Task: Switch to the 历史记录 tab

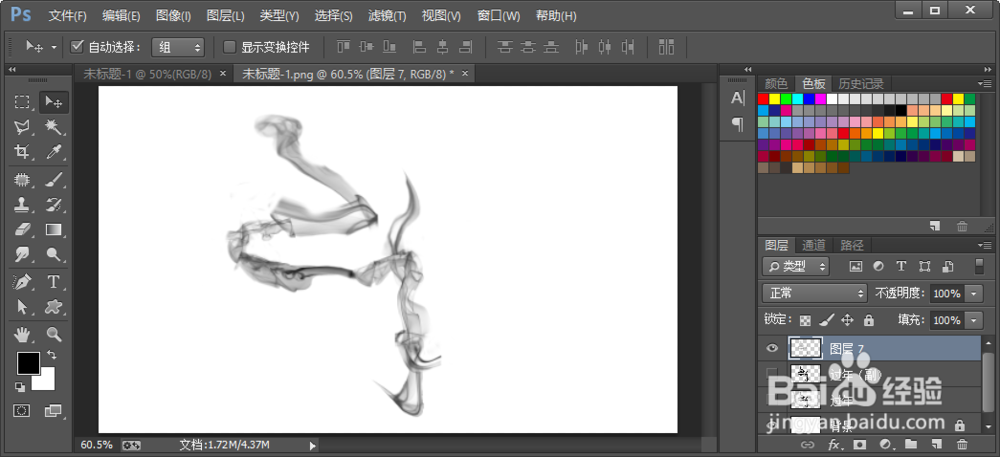Action: (x=861, y=83)
